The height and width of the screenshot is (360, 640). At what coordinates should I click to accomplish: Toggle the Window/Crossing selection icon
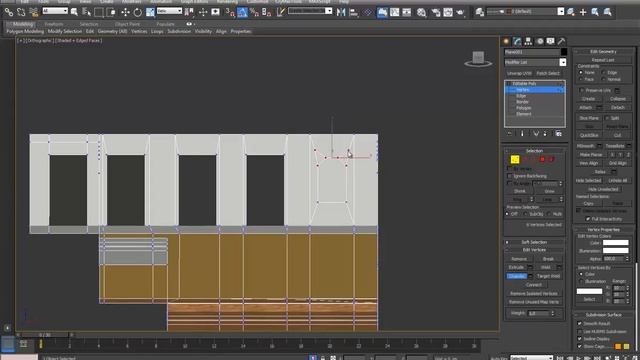111,12
